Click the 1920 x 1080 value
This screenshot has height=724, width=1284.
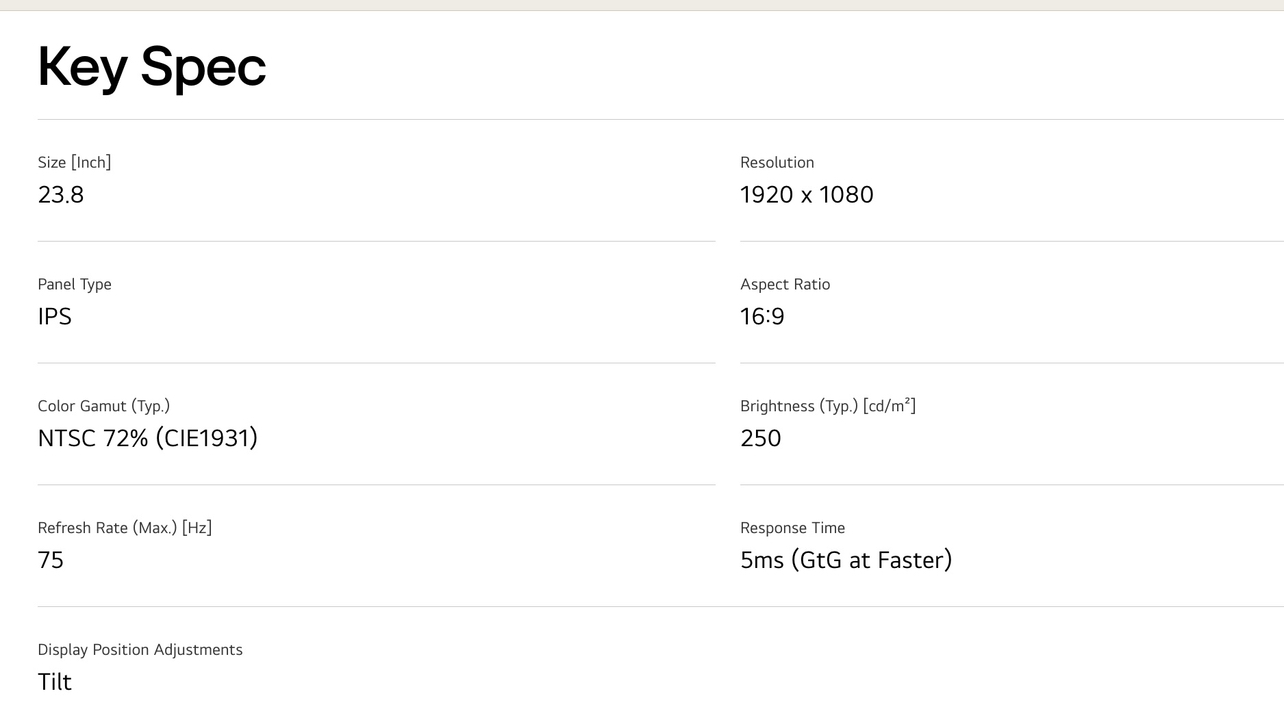(x=806, y=194)
